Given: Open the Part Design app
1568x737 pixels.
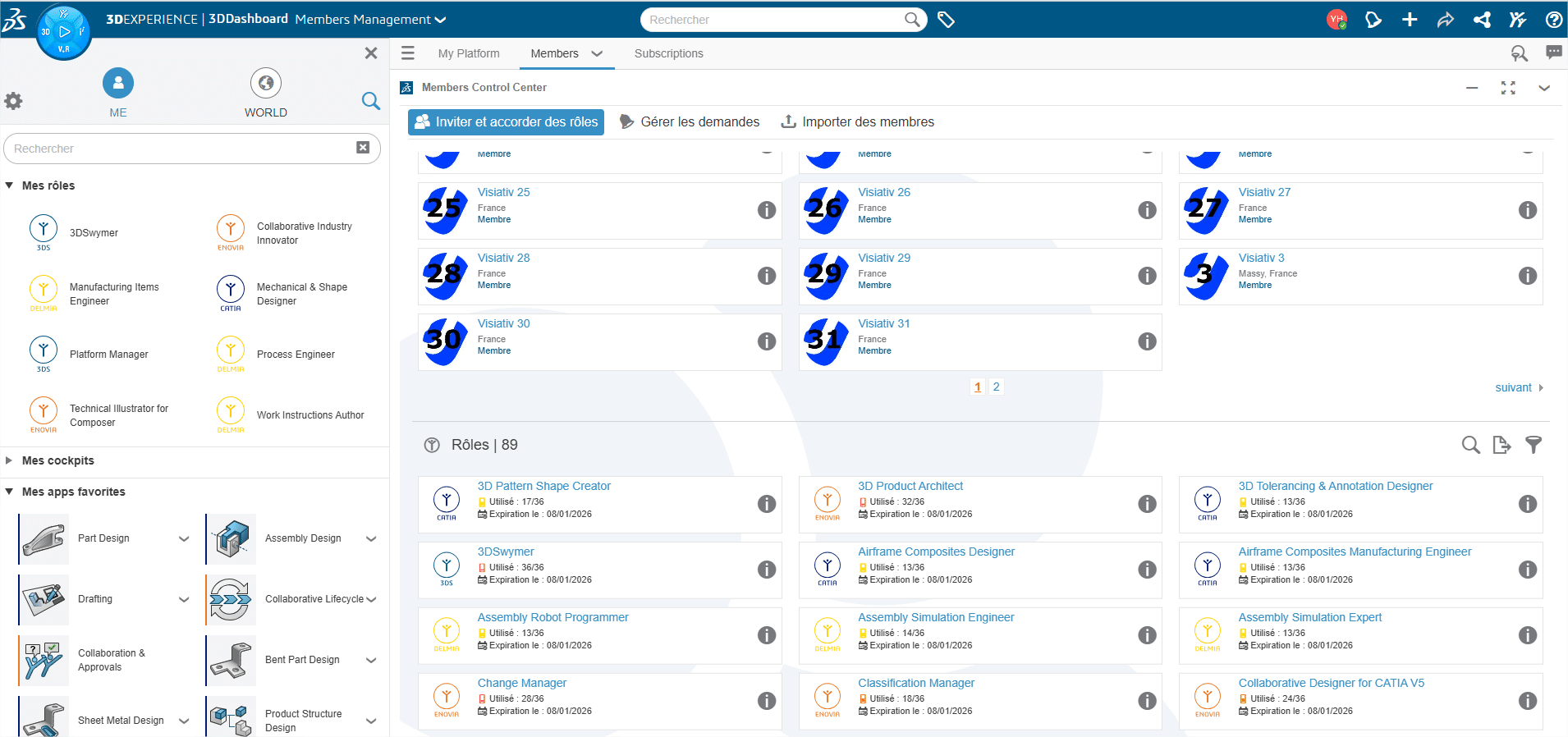Looking at the screenshot, I should (44, 539).
